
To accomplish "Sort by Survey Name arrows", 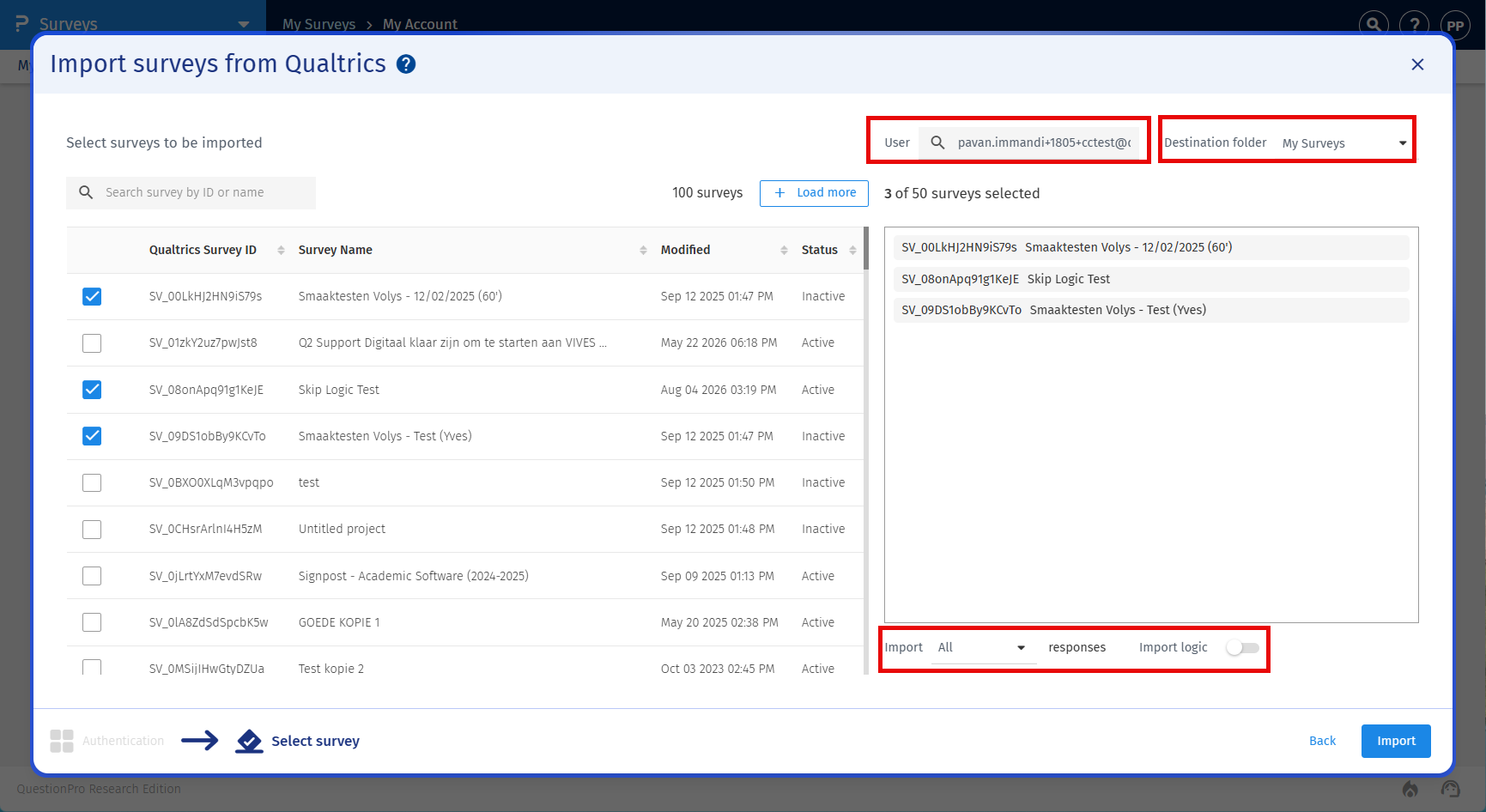I will 643,250.
